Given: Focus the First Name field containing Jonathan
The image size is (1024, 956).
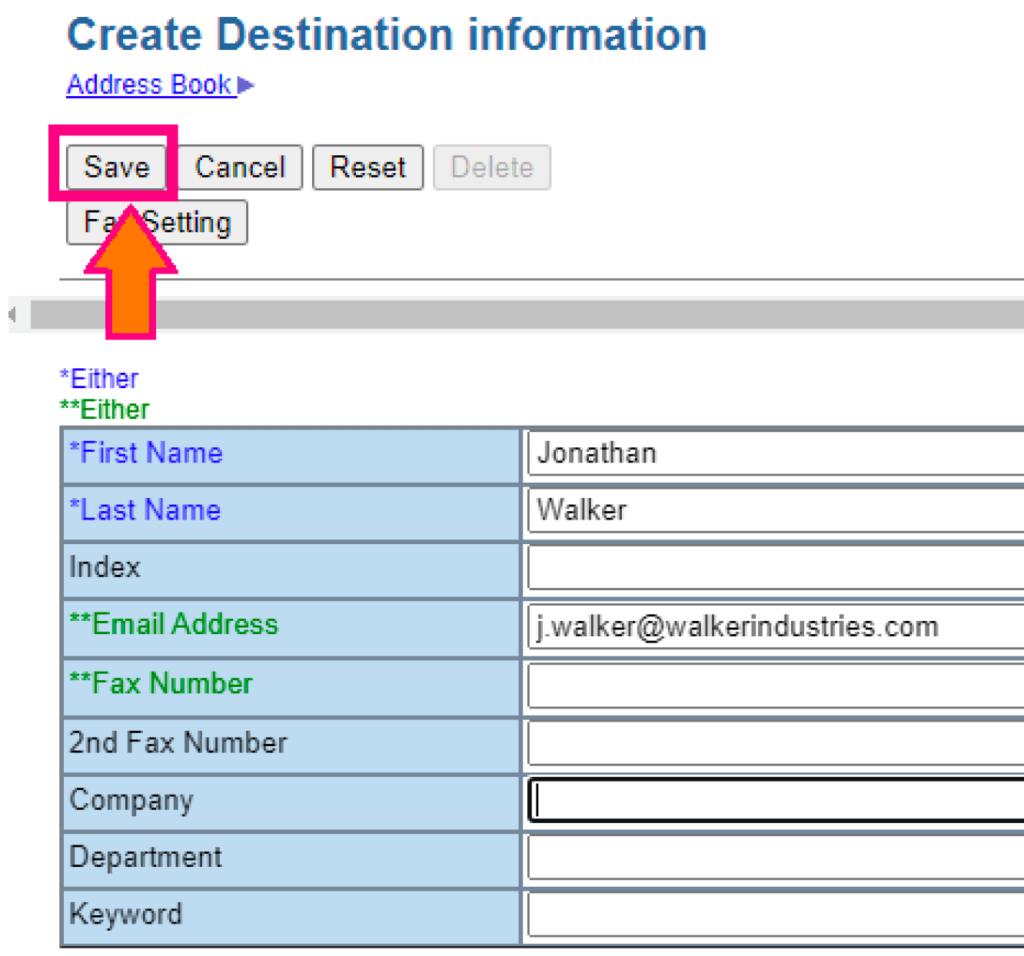Looking at the screenshot, I should pyautogui.click(x=776, y=453).
